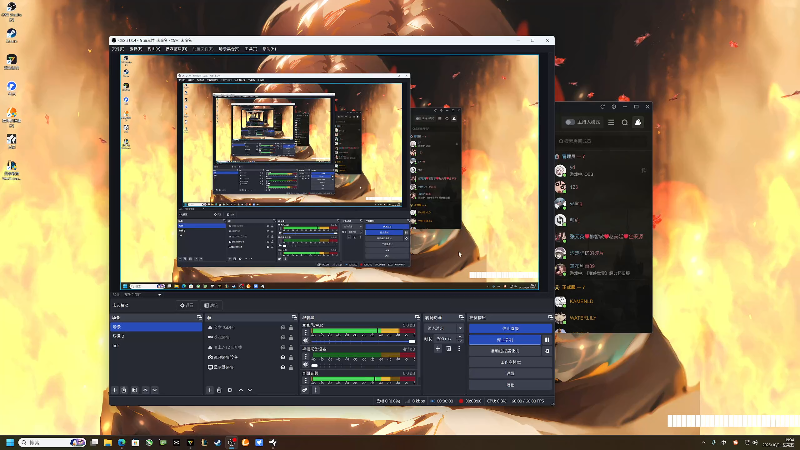This screenshot has width=800, height=450.
Task: Click the Windows Start button
Action: coord(9,442)
